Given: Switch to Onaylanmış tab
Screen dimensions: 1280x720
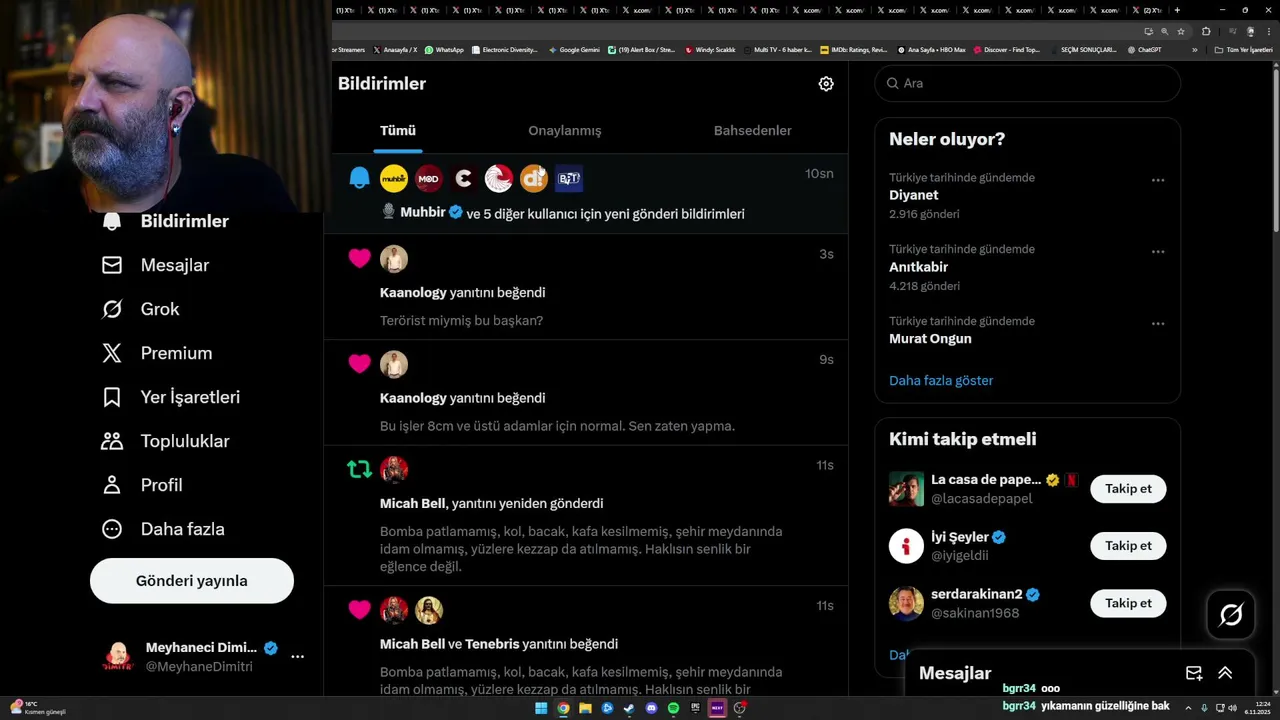Looking at the screenshot, I should click(x=565, y=131).
